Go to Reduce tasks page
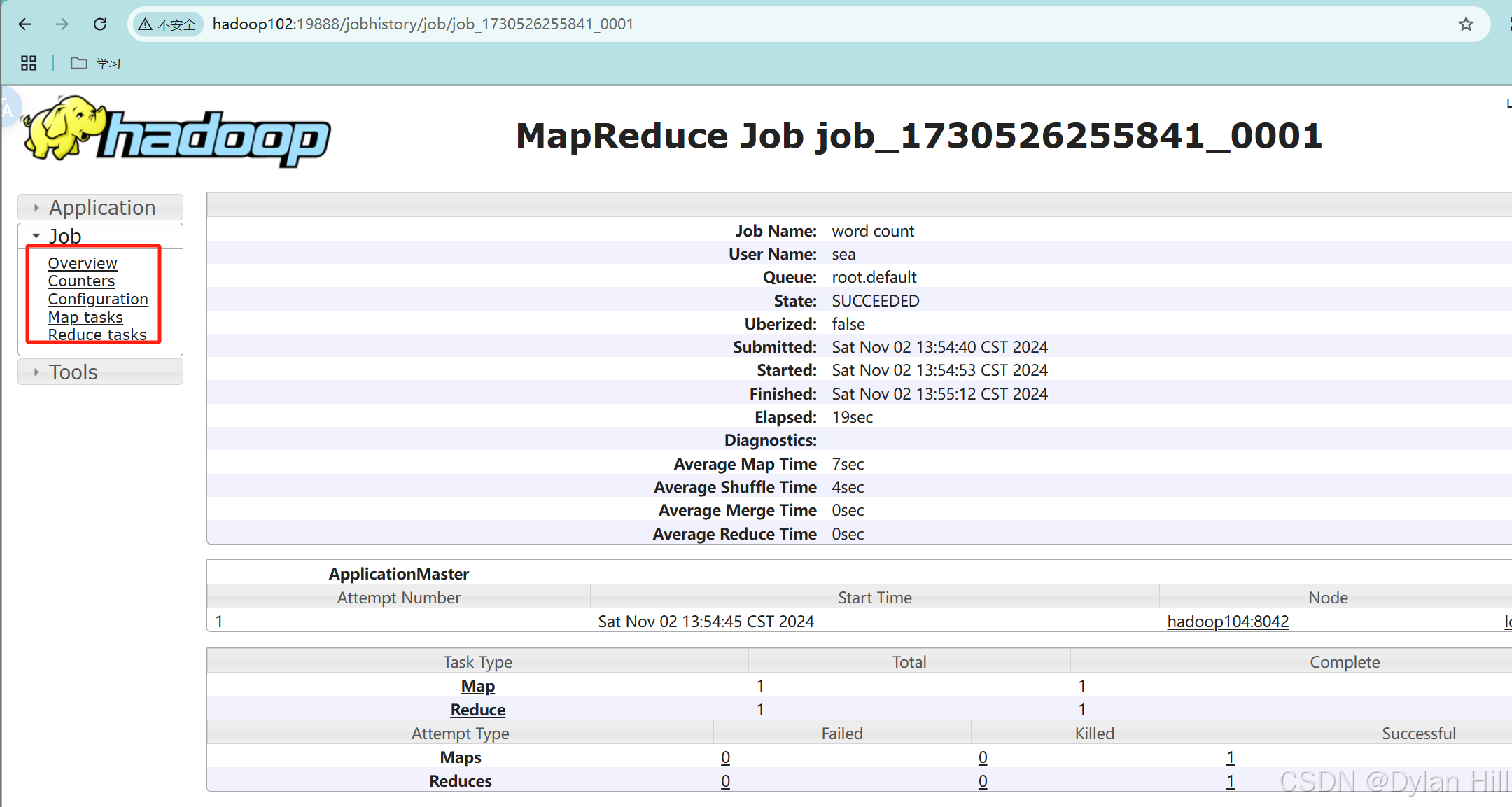 [97, 335]
